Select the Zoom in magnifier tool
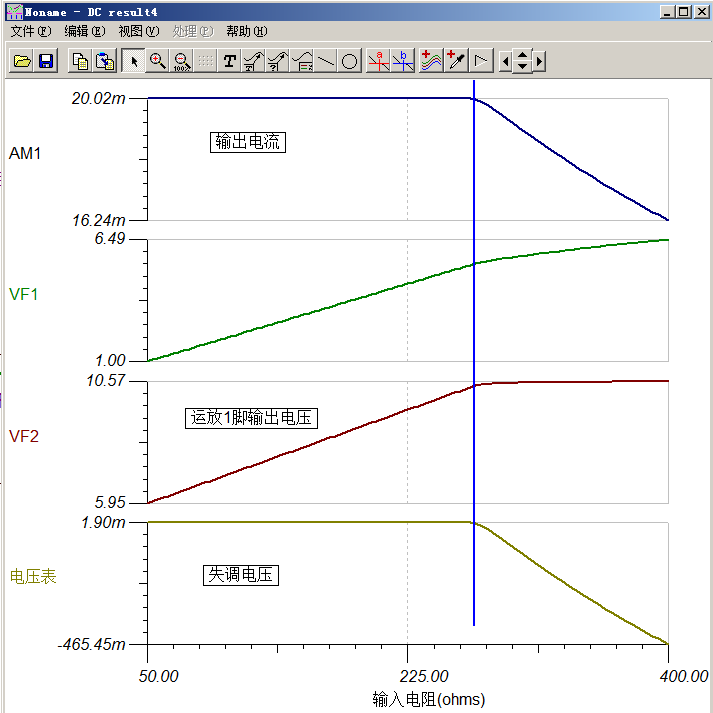 [157, 62]
